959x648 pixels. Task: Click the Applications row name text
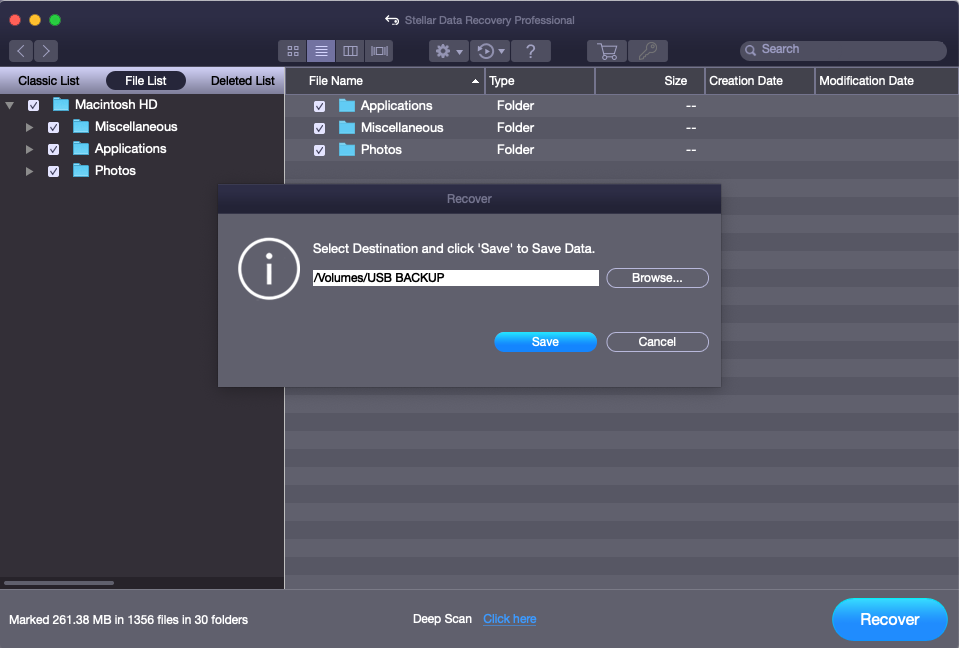pyautogui.click(x=396, y=105)
